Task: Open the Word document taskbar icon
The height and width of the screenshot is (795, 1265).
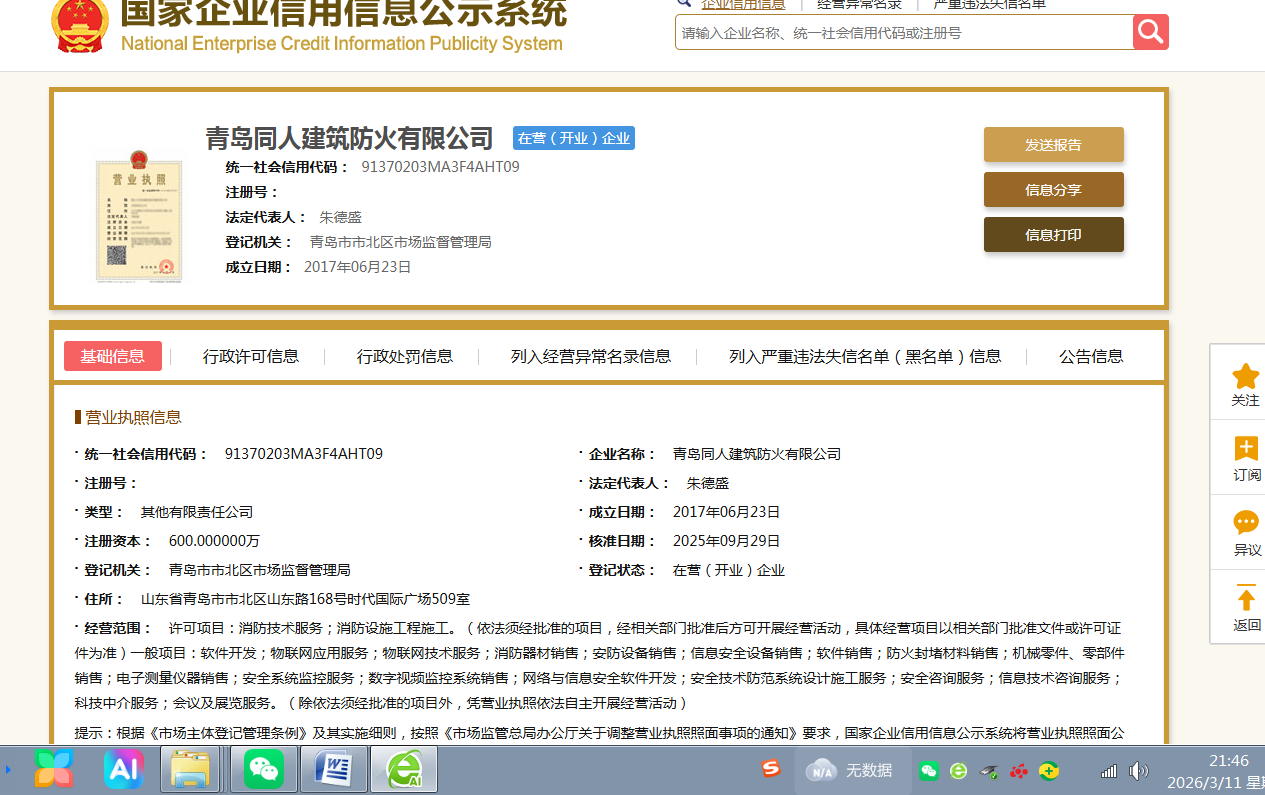Action: [334, 769]
